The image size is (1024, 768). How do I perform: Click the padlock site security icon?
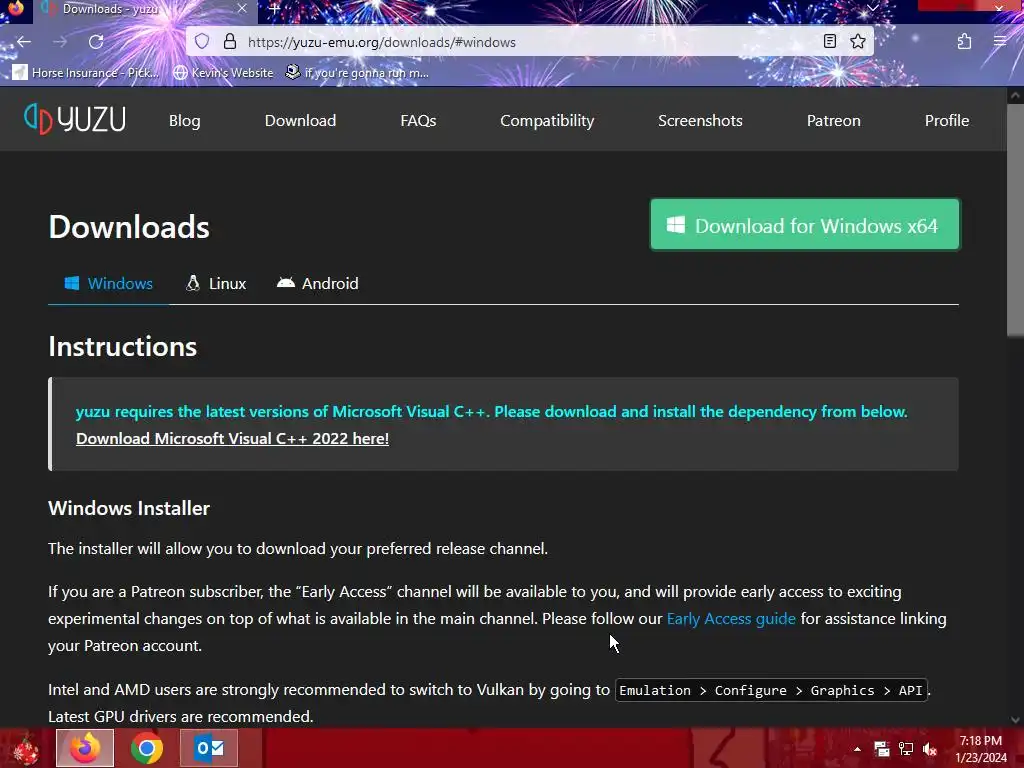point(229,42)
